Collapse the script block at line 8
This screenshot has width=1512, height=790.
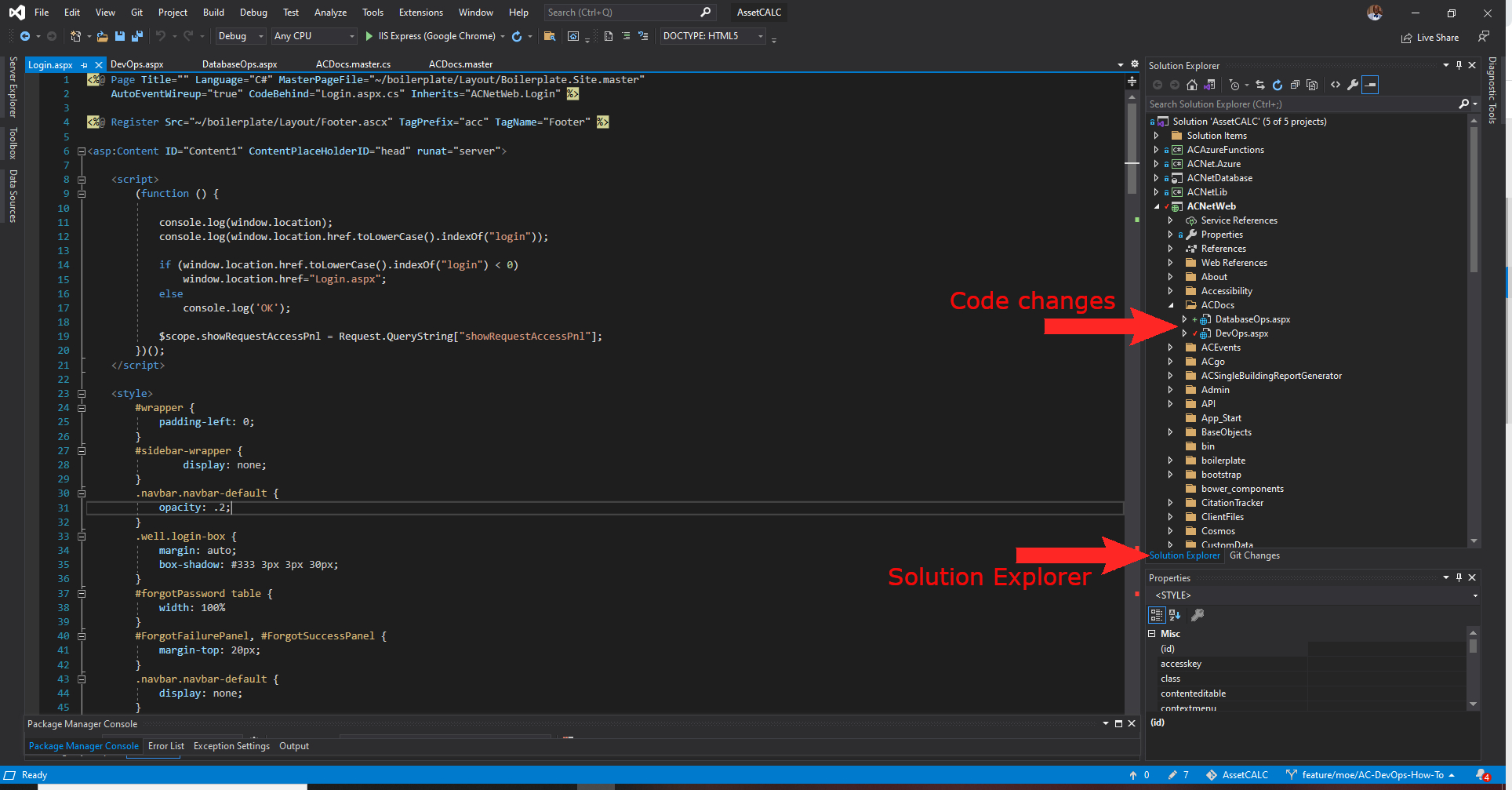coord(82,180)
